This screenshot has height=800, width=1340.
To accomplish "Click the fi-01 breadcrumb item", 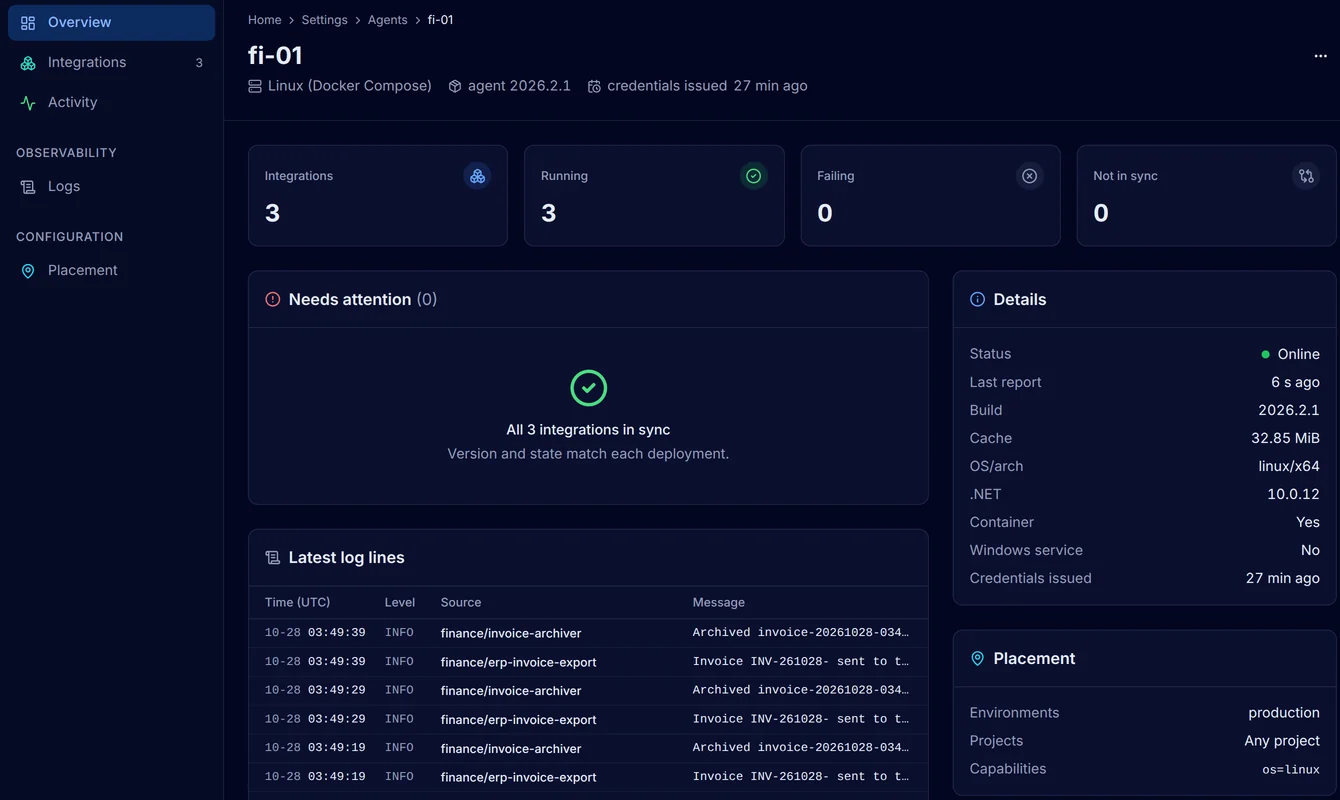I will 440,20.
